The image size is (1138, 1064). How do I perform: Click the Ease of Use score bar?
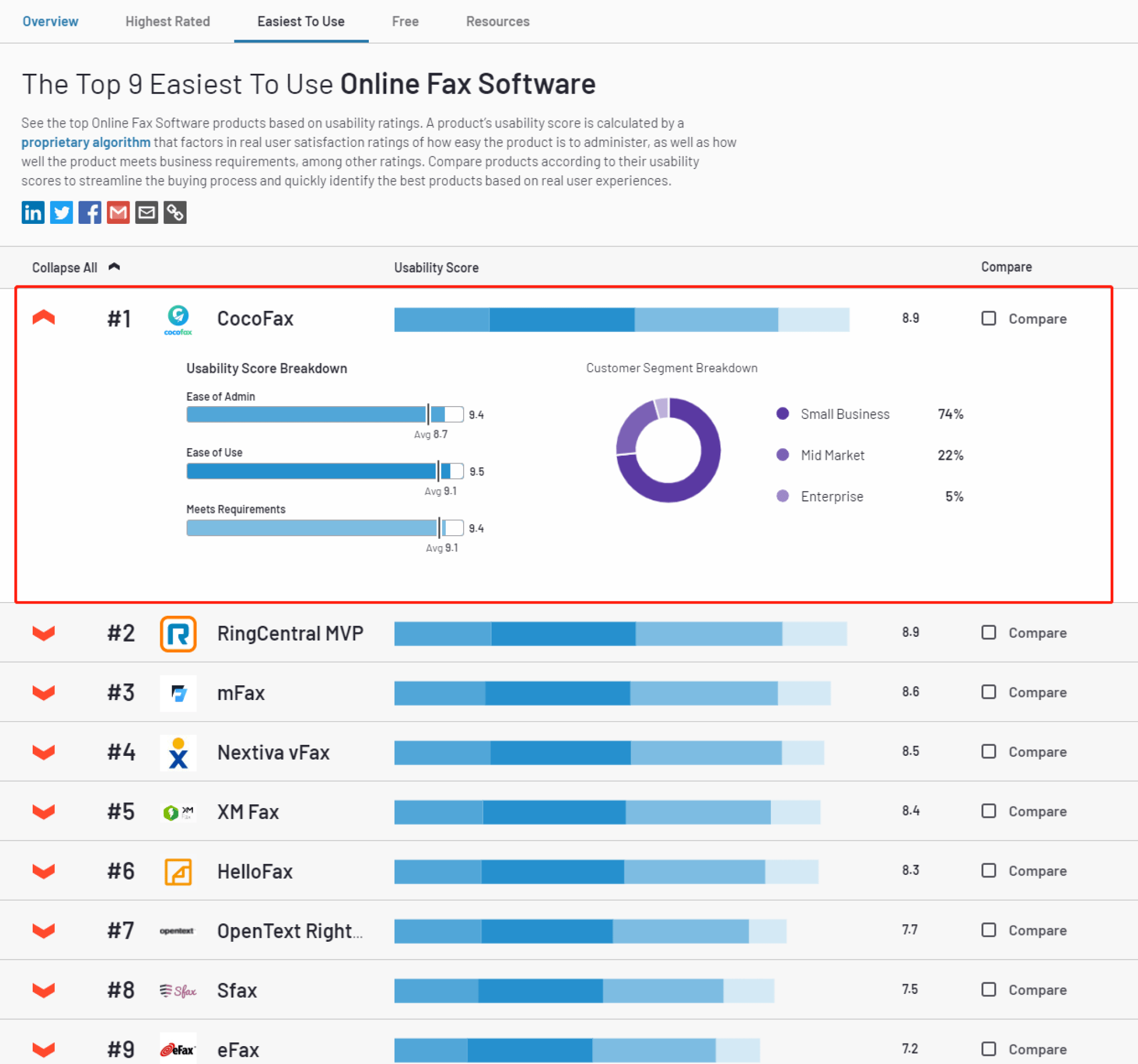[325, 471]
